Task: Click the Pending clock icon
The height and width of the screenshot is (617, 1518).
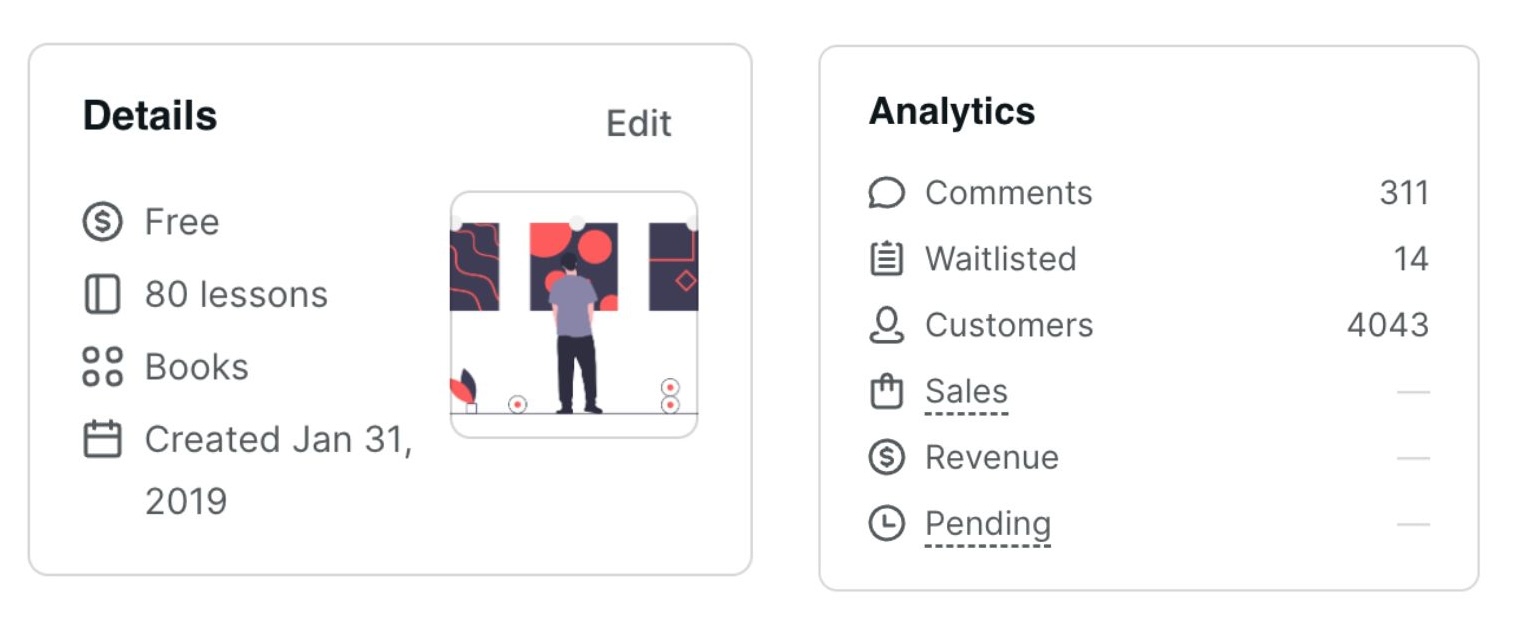Action: point(886,523)
